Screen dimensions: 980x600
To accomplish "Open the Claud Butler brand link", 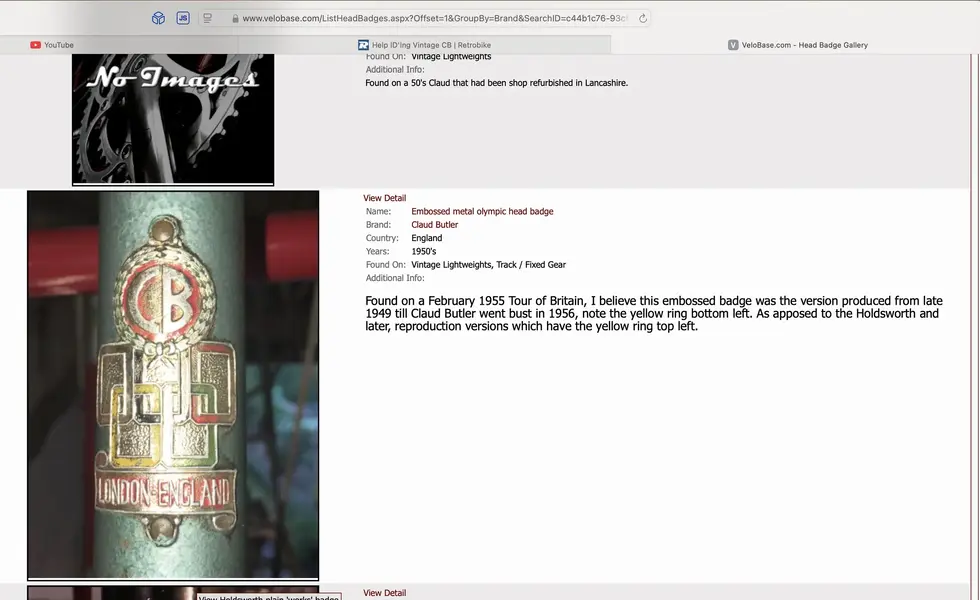I will click(x=434, y=224).
